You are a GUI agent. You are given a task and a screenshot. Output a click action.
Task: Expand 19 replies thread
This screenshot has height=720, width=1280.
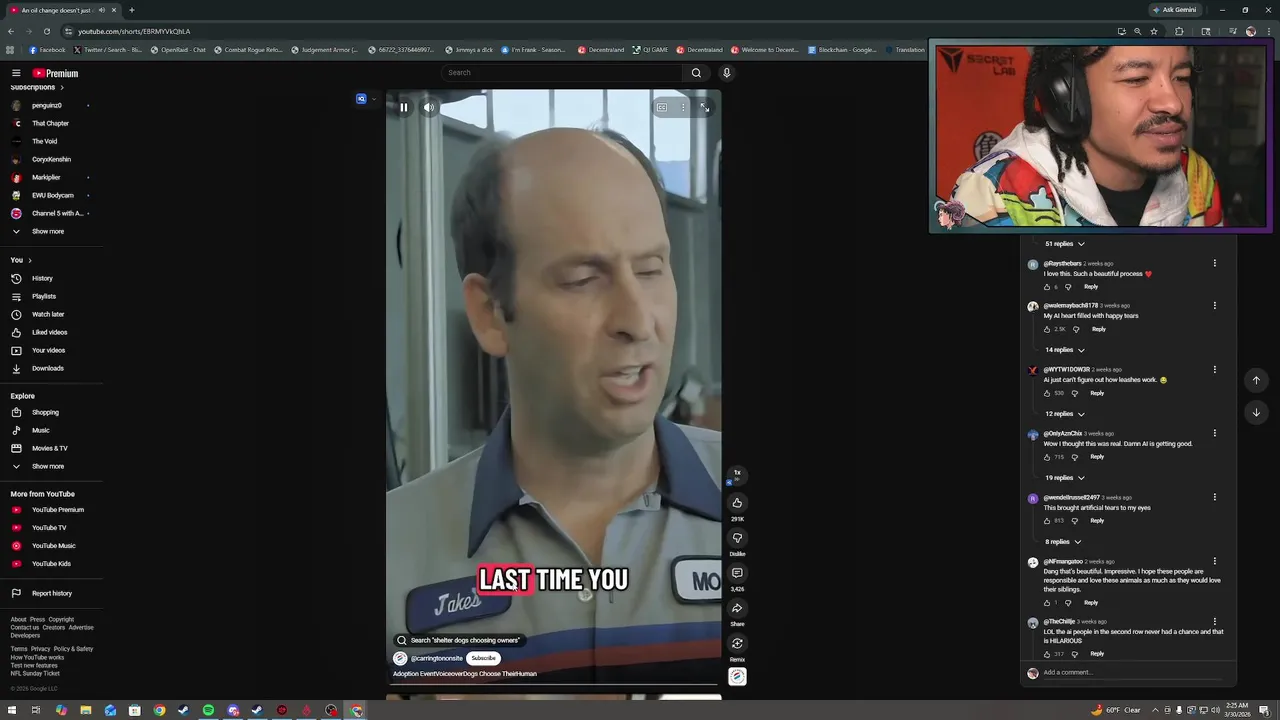(1064, 478)
